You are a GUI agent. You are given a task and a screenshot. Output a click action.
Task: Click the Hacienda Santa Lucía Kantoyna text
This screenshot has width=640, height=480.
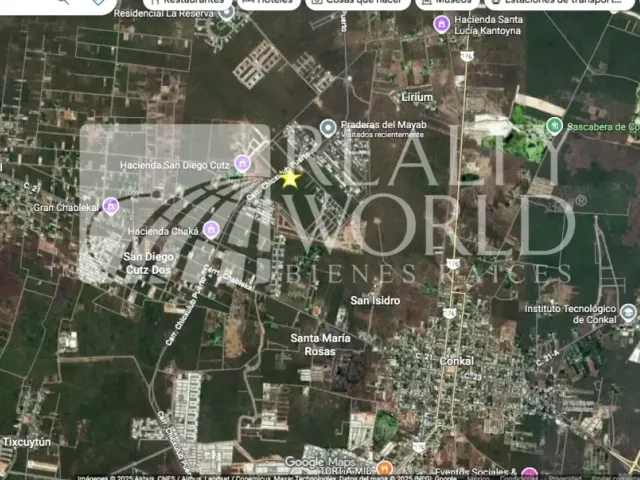tap(488, 25)
